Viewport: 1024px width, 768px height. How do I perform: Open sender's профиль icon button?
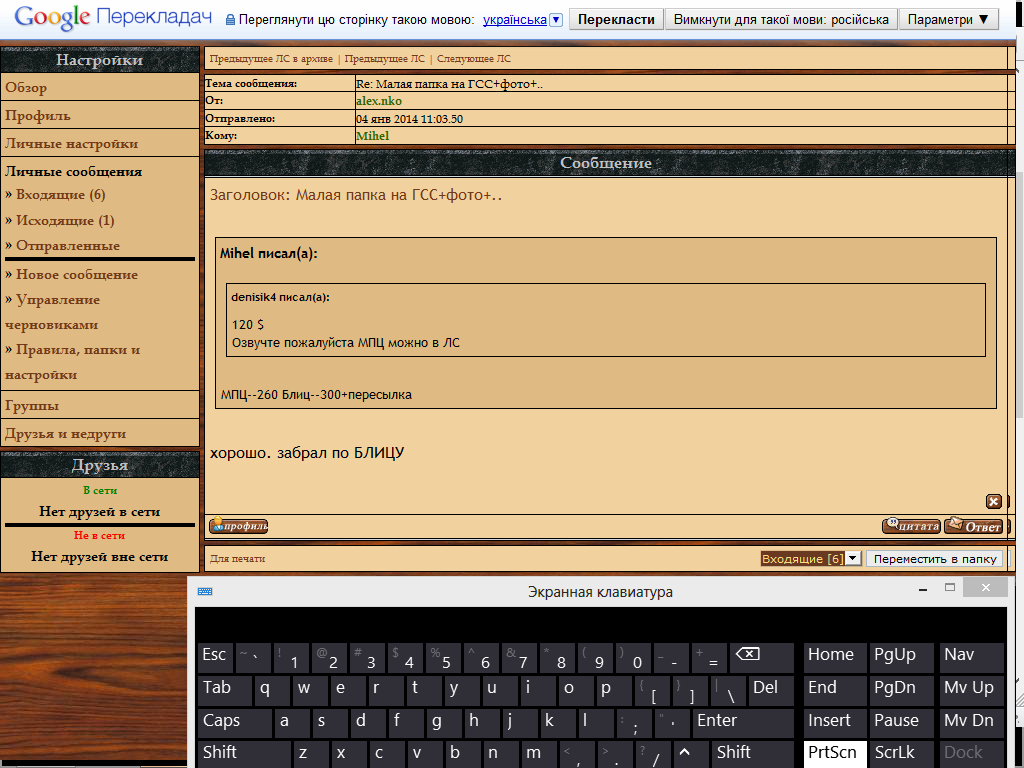point(238,526)
